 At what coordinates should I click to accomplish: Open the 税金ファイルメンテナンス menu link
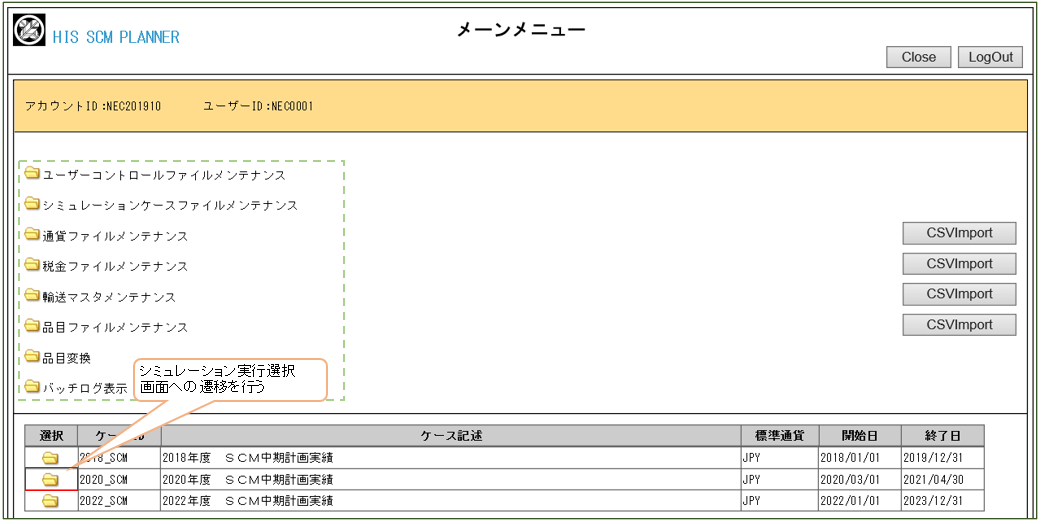click(115, 267)
